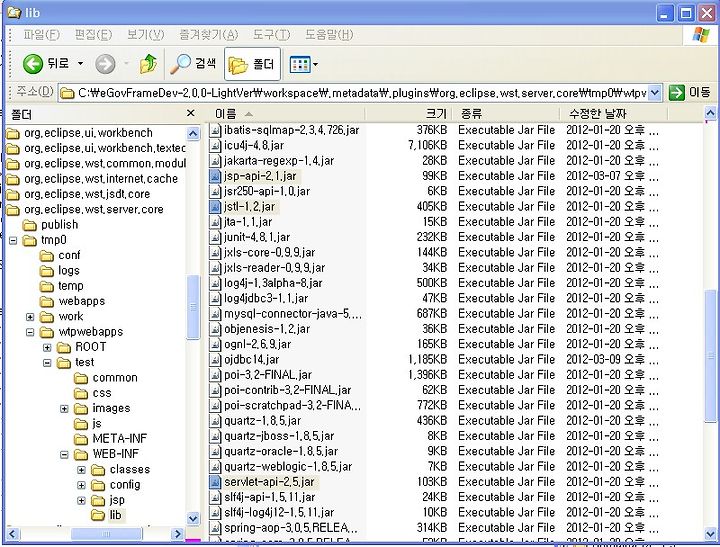
Task: Click the quartz-1.8.5.jar file icon
Action: tap(215, 421)
